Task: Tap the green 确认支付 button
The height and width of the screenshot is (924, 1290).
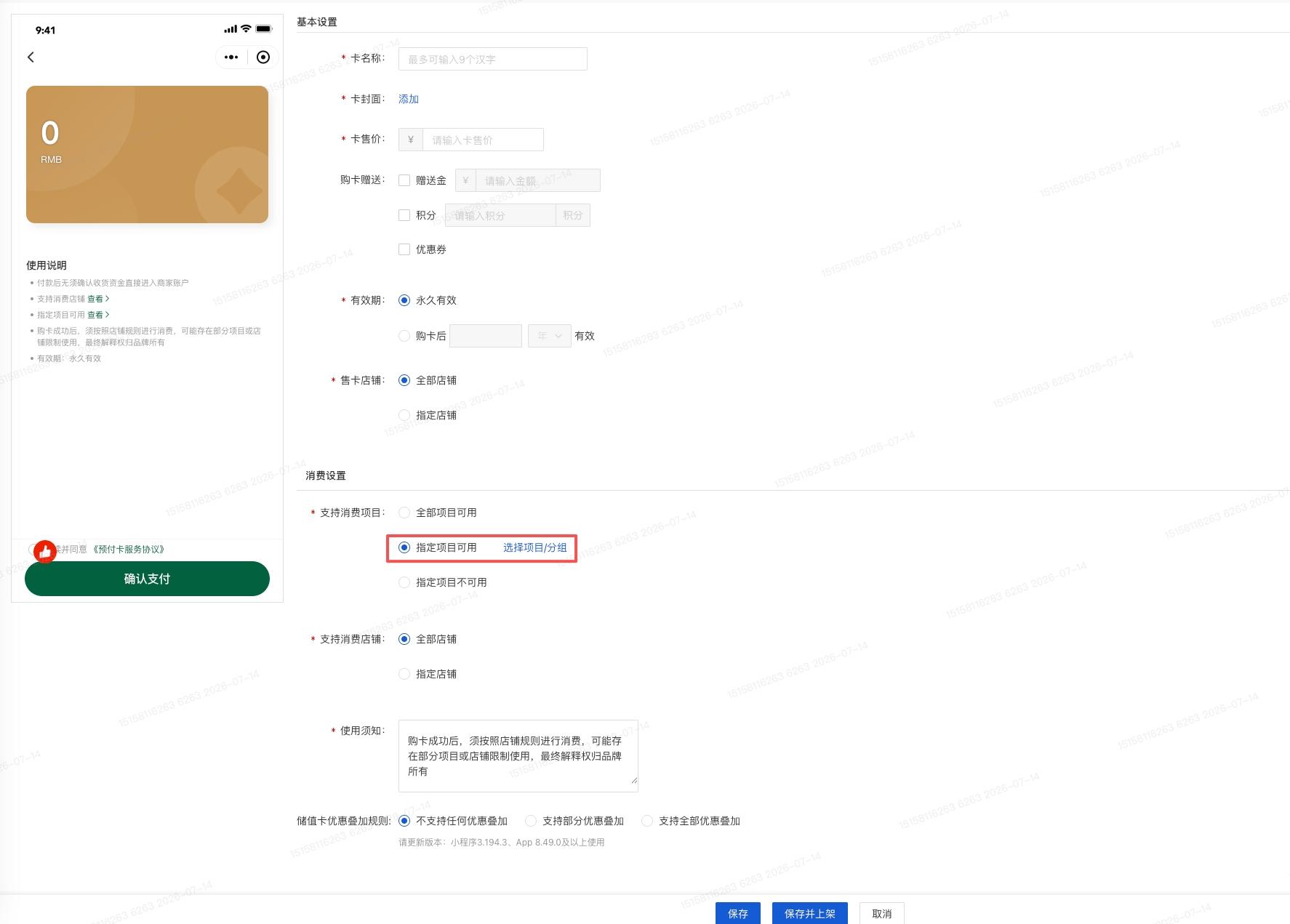Action: click(147, 579)
